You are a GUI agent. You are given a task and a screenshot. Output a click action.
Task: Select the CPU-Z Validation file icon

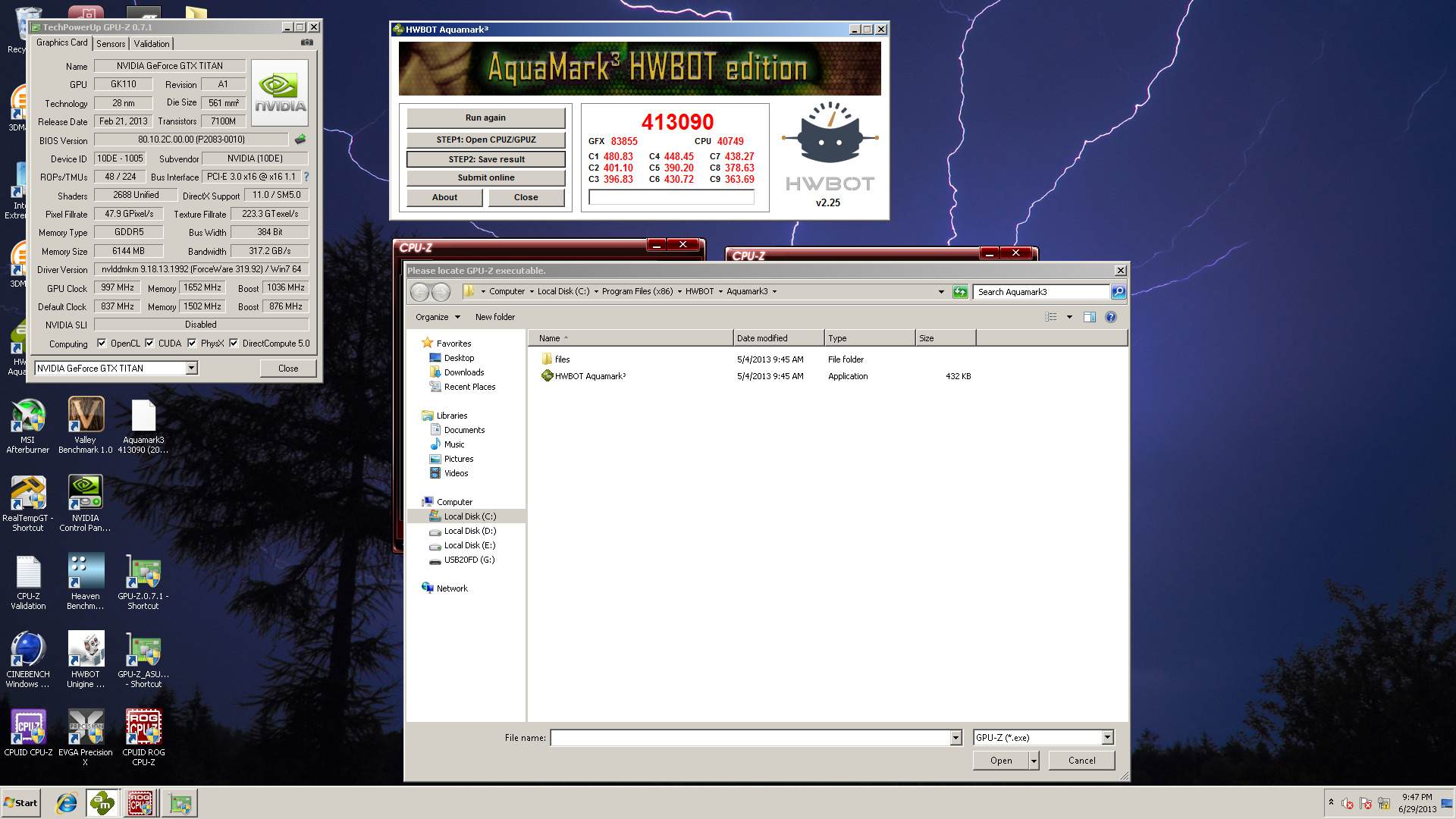click(x=28, y=582)
